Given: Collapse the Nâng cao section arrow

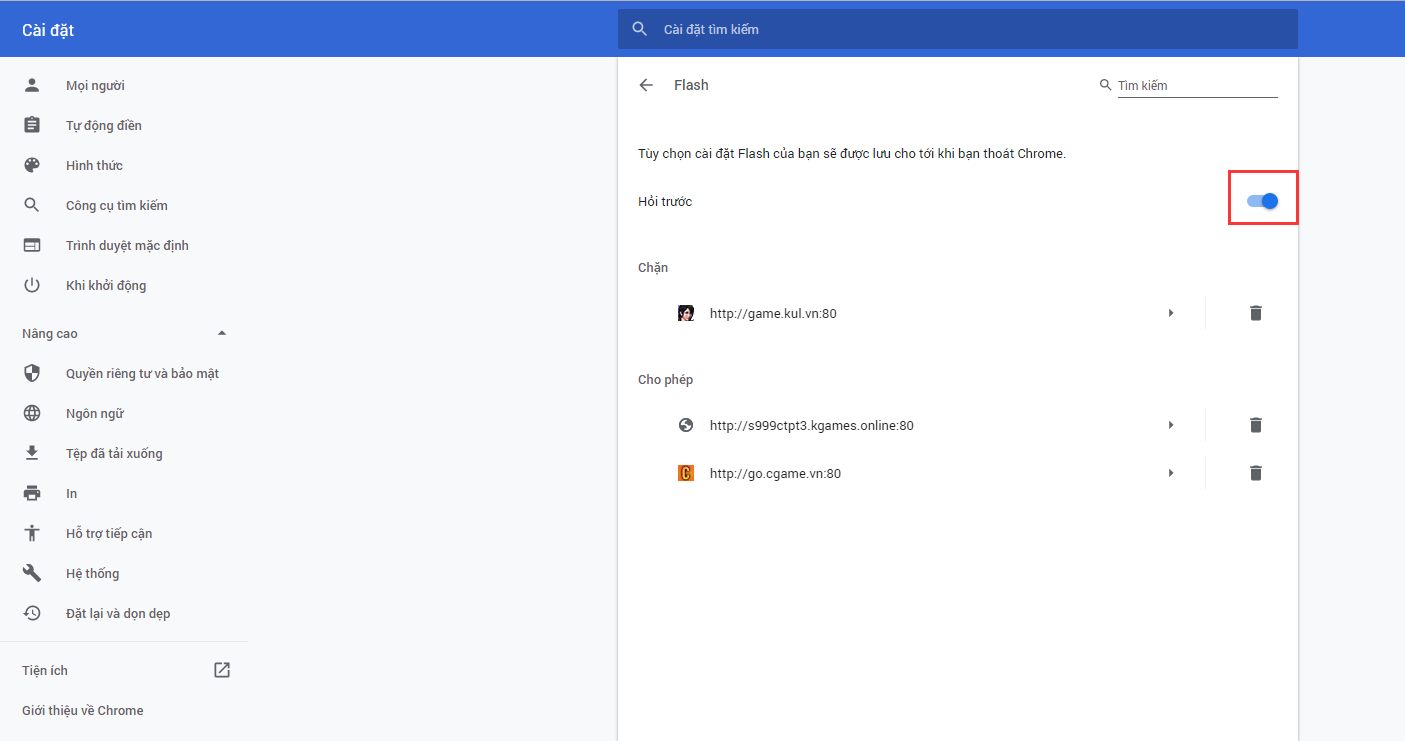Looking at the screenshot, I should [x=222, y=333].
